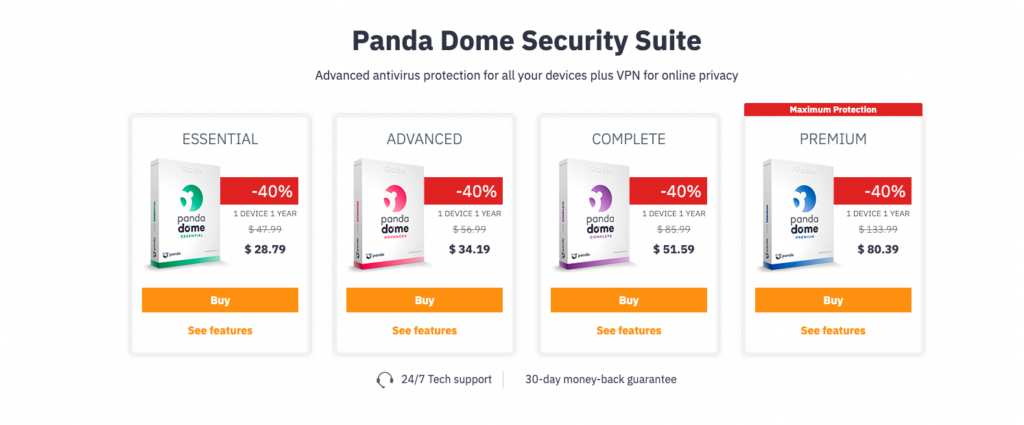
Task: Click the Panda Dome Advanced product box
Action: pos(389,214)
